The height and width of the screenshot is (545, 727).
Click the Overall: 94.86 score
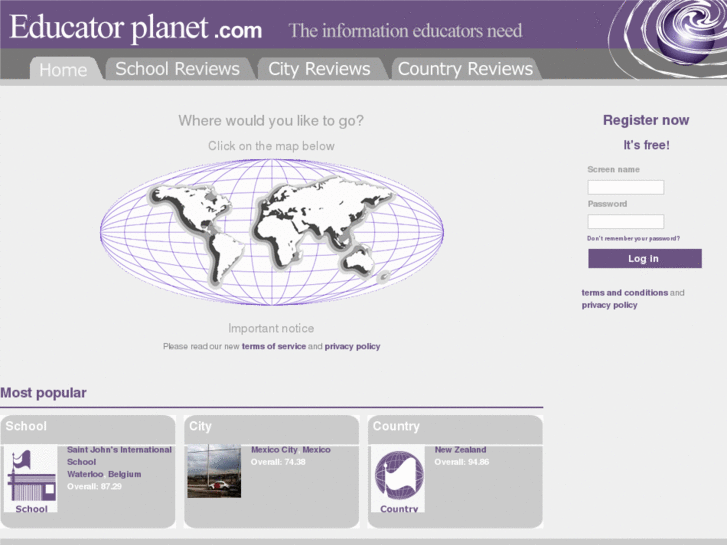point(462,462)
